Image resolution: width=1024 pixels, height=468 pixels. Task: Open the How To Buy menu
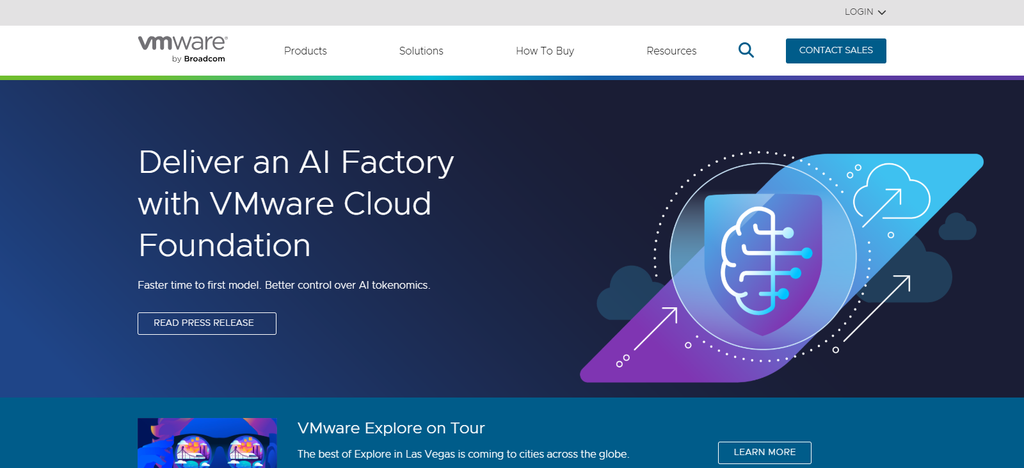click(x=545, y=51)
